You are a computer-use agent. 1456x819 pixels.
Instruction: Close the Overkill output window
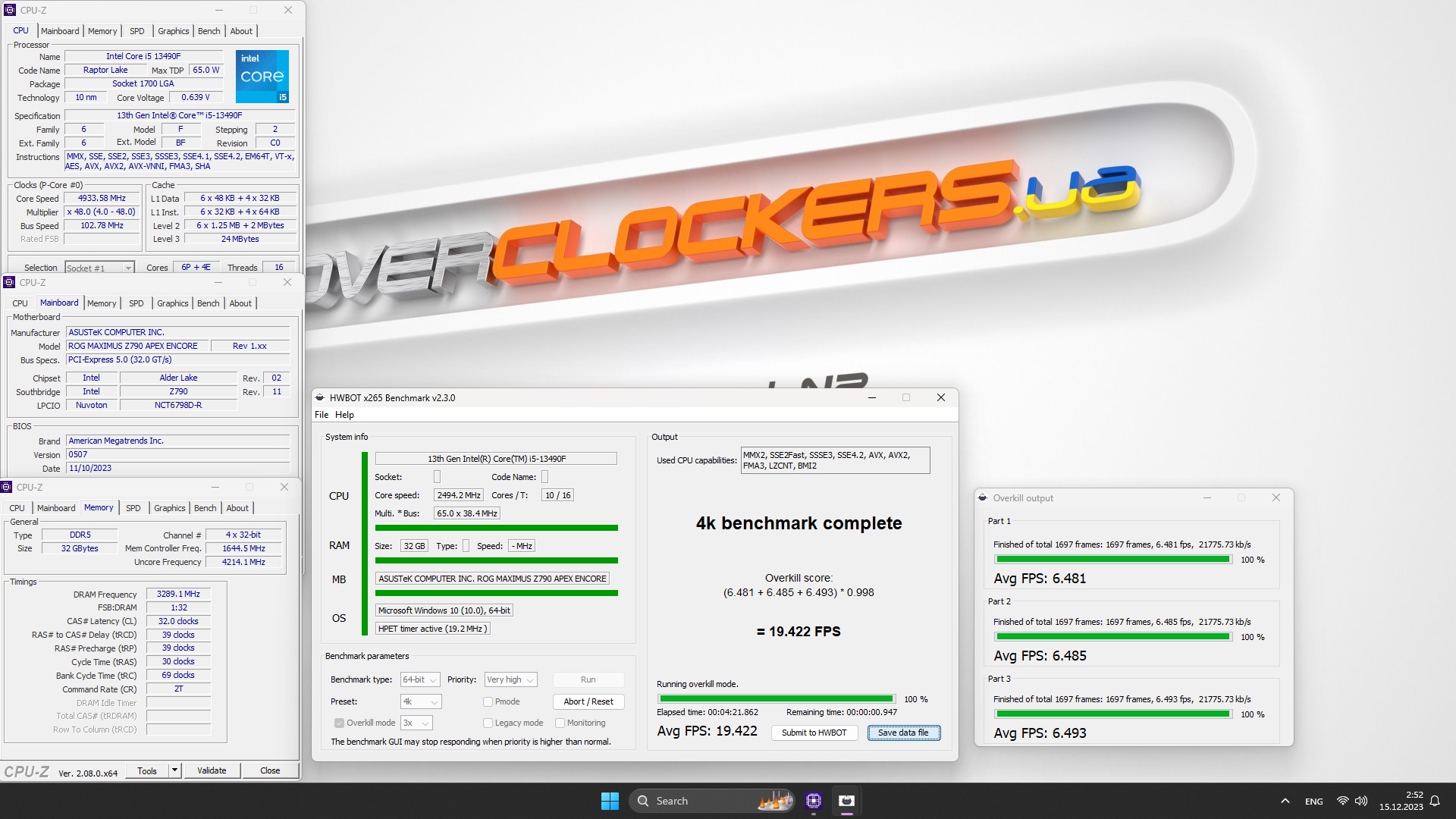pos(1276,498)
